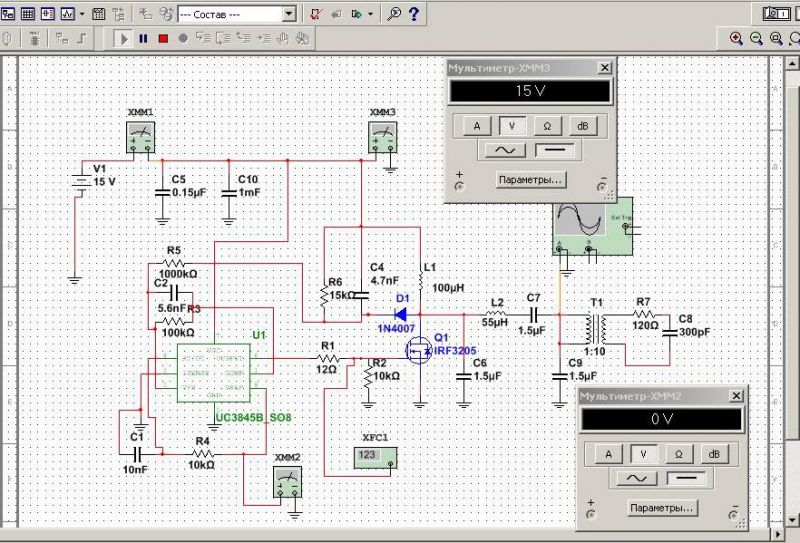
Task: Expand the dropdown arrow left of find icon
Action: pos(371,14)
